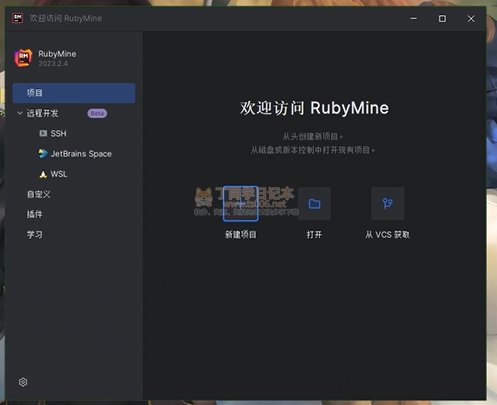The image size is (497, 405).
Task: Minimize the RubyMine welcome window
Action: pos(413,18)
